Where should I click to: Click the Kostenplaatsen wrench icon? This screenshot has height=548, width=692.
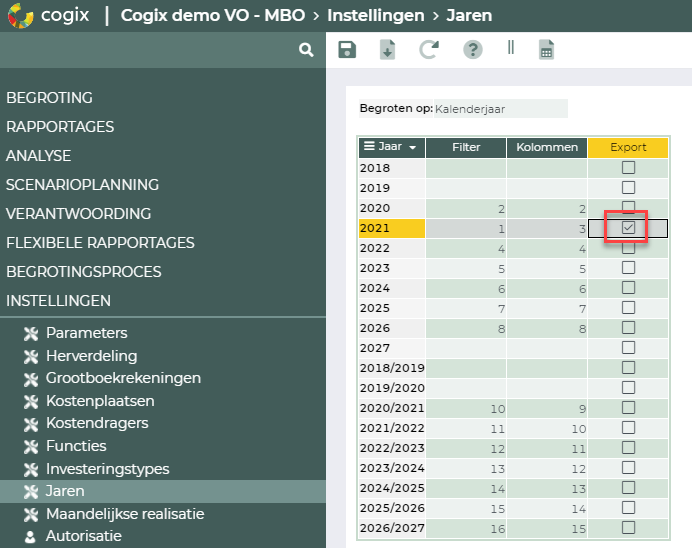(x=31, y=402)
